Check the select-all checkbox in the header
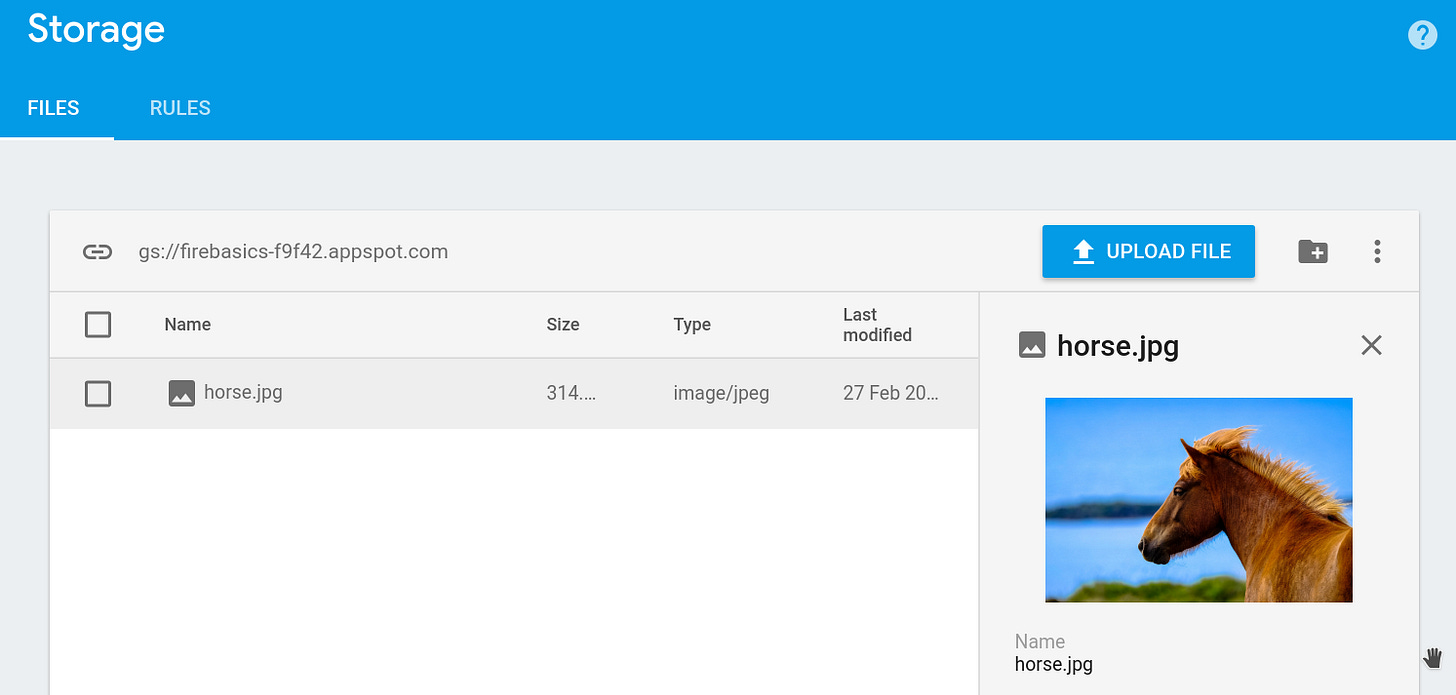Viewport: 1456px width, 695px height. point(97,324)
